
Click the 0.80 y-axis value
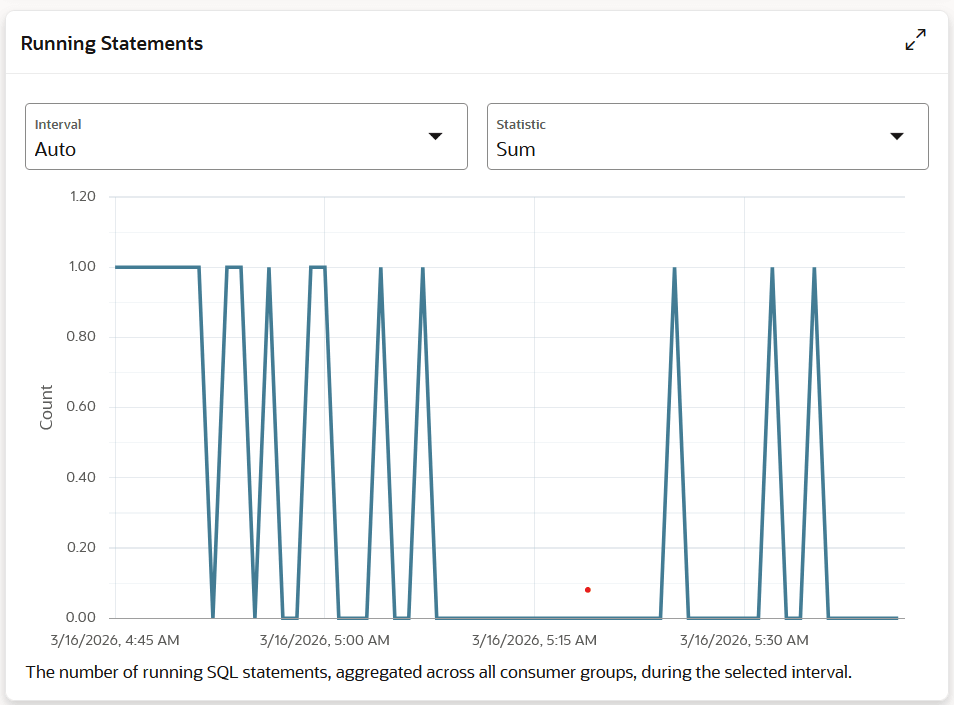click(x=81, y=336)
